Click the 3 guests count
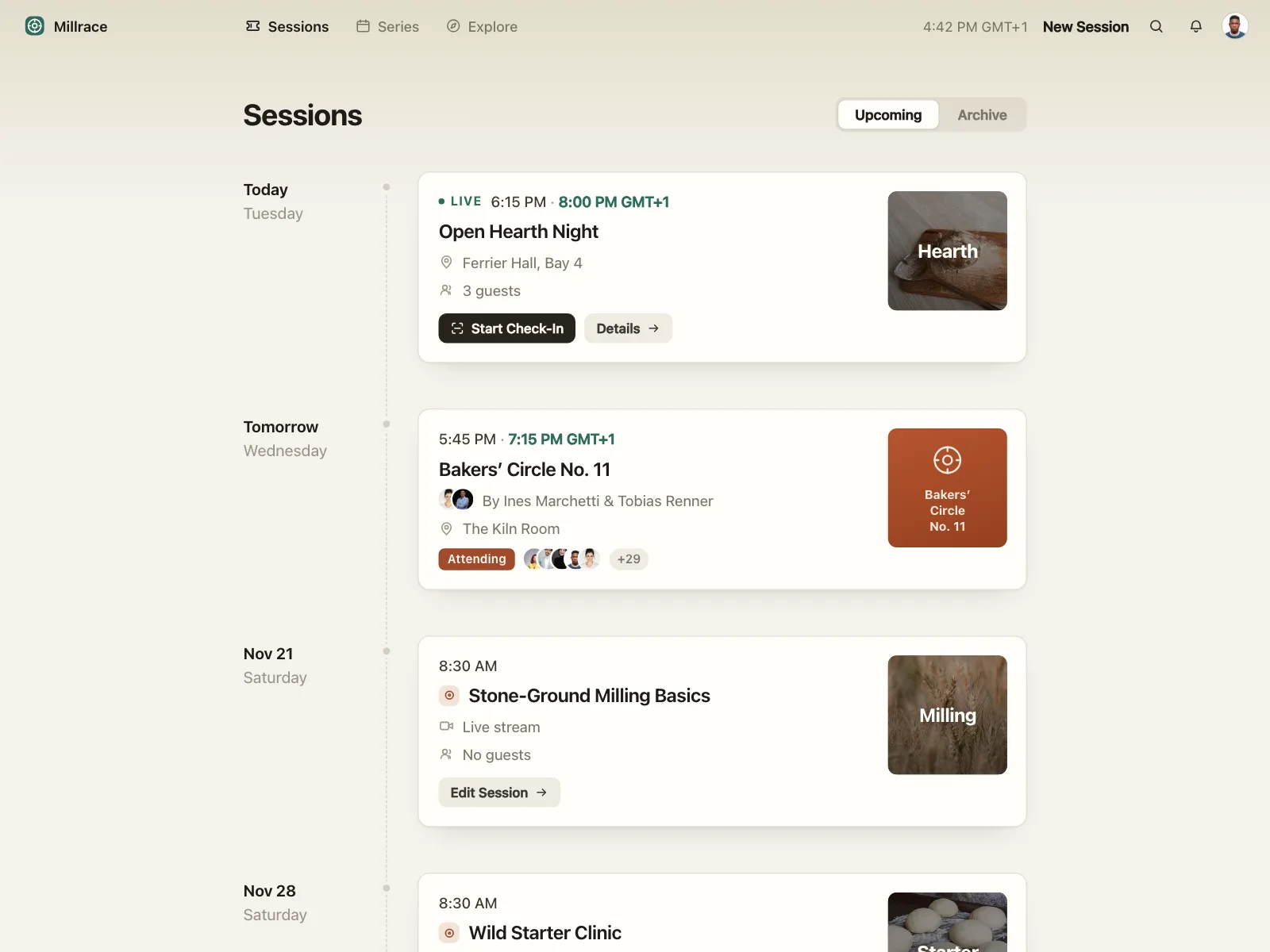This screenshot has width=1270, height=952. pyautogui.click(x=491, y=291)
